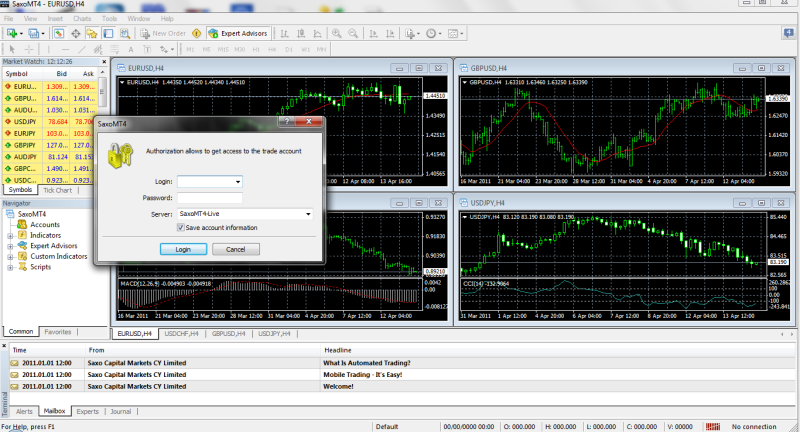Open the Profiles toolbar icon
The width and height of the screenshot is (800, 432).
(x=34, y=33)
